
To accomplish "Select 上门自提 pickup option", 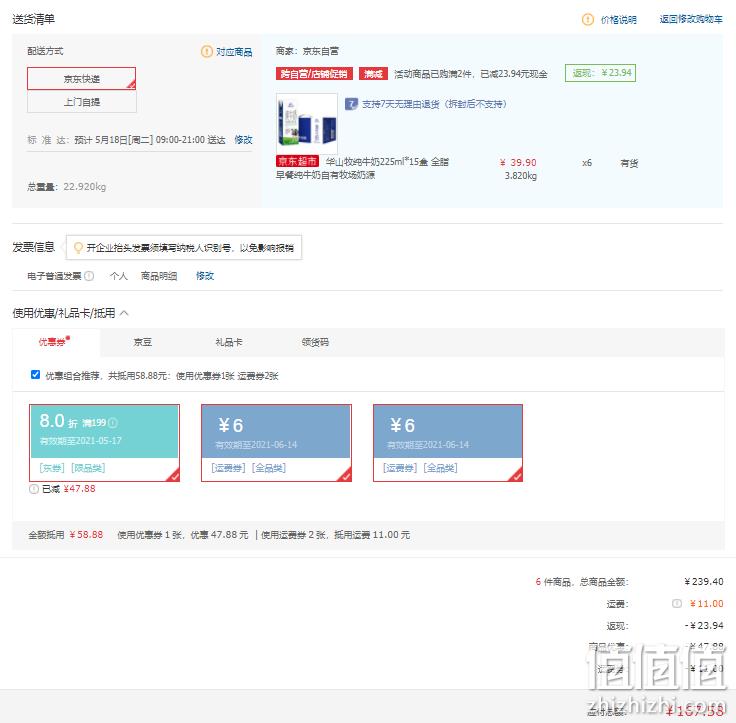I will coord(82,102).
